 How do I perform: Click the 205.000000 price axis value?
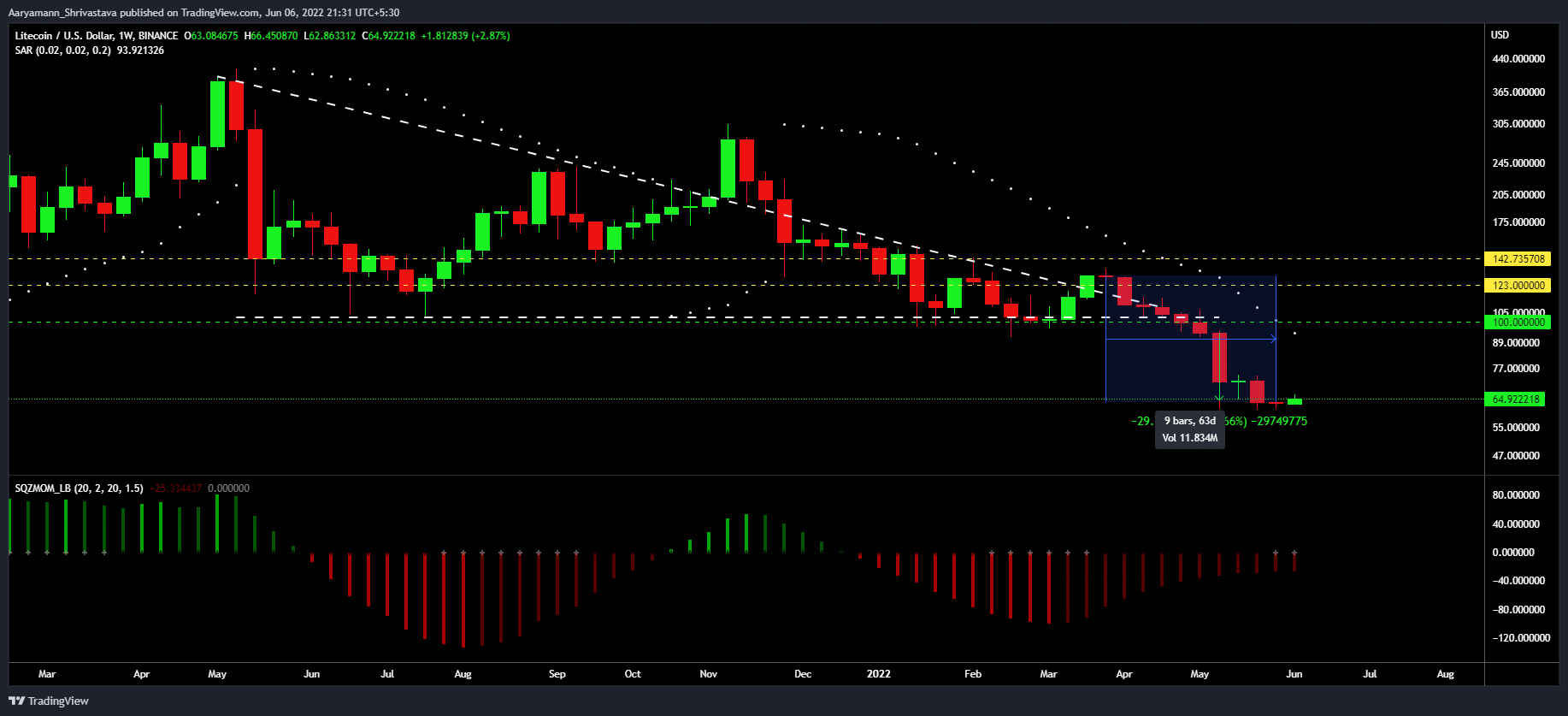tap(1518, 195)
